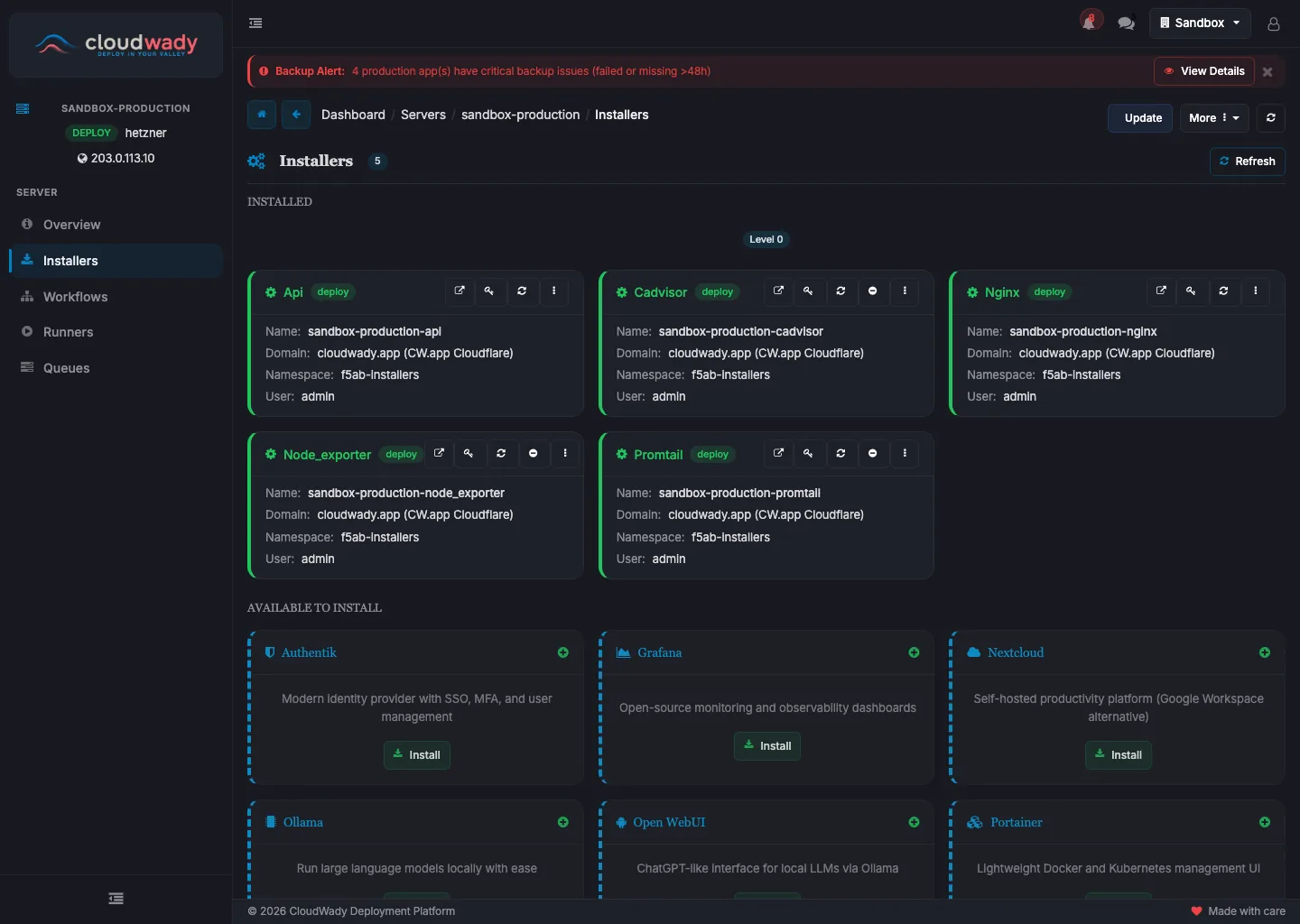The height and width of the screenshot is (924, 1300).
Task: Open the Node_exporter kebab menu
Action: click(x=565, y=453)
